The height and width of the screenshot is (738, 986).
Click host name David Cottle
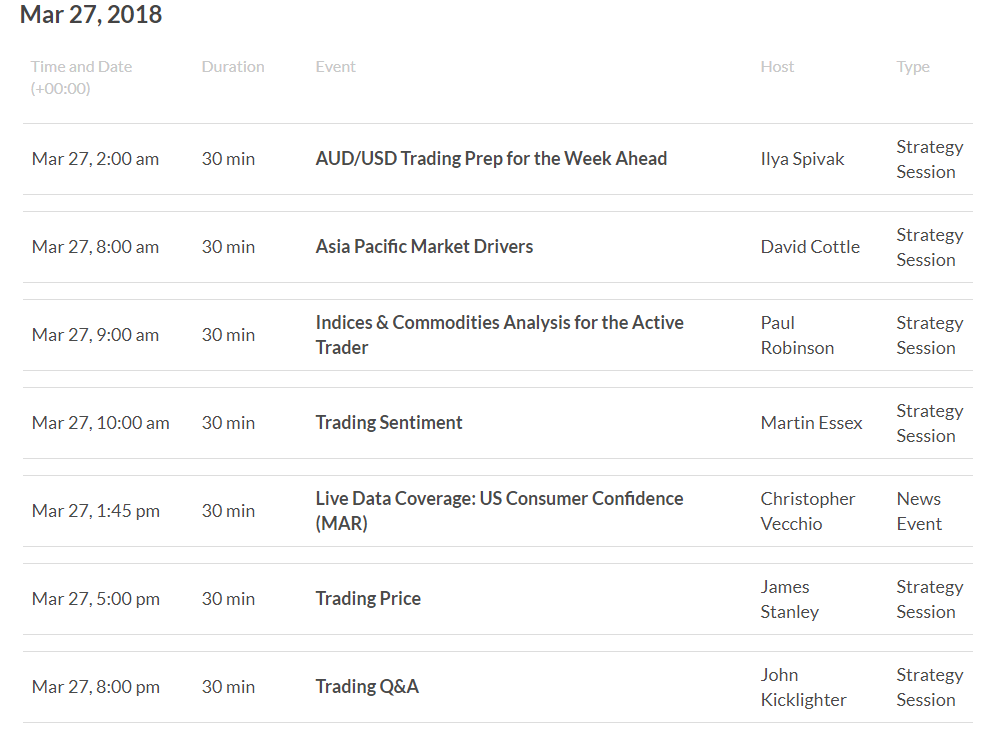pos(810,246)
